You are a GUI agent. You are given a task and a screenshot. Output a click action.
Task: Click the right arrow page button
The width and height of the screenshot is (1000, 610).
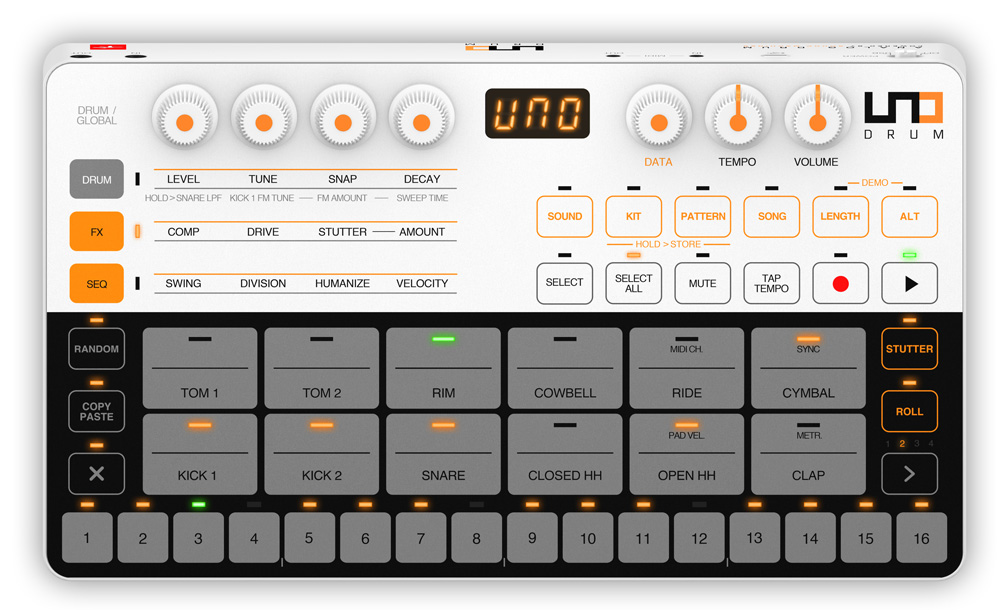(909, 474)
